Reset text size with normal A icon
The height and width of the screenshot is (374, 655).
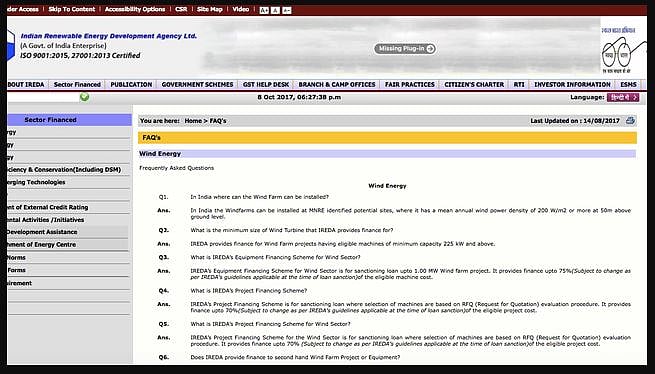point(275,10)
